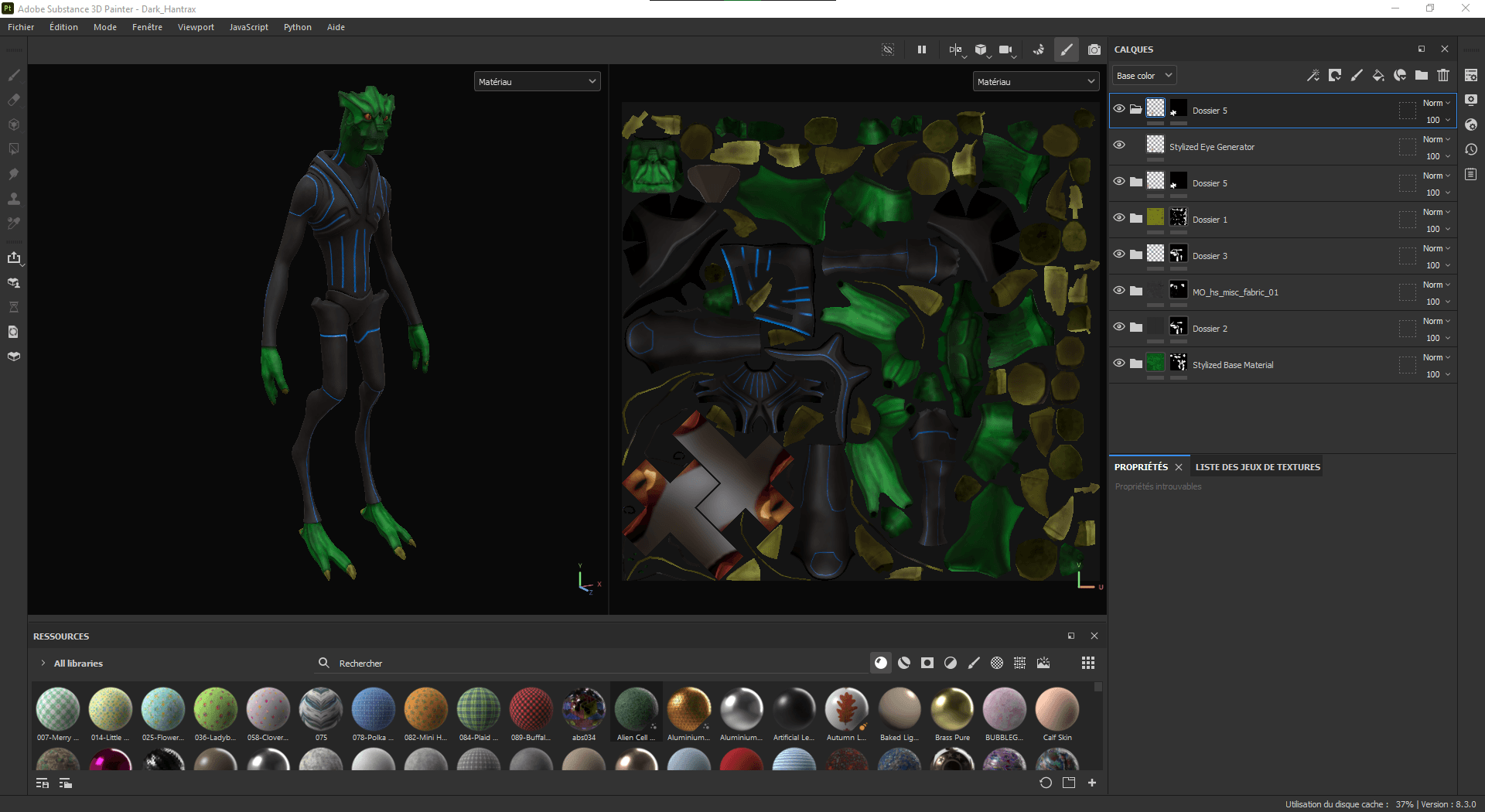Open the Viewport menu
Image resolution: width=1485 pixels, height=812 pixels.
[x=196, y=27]
